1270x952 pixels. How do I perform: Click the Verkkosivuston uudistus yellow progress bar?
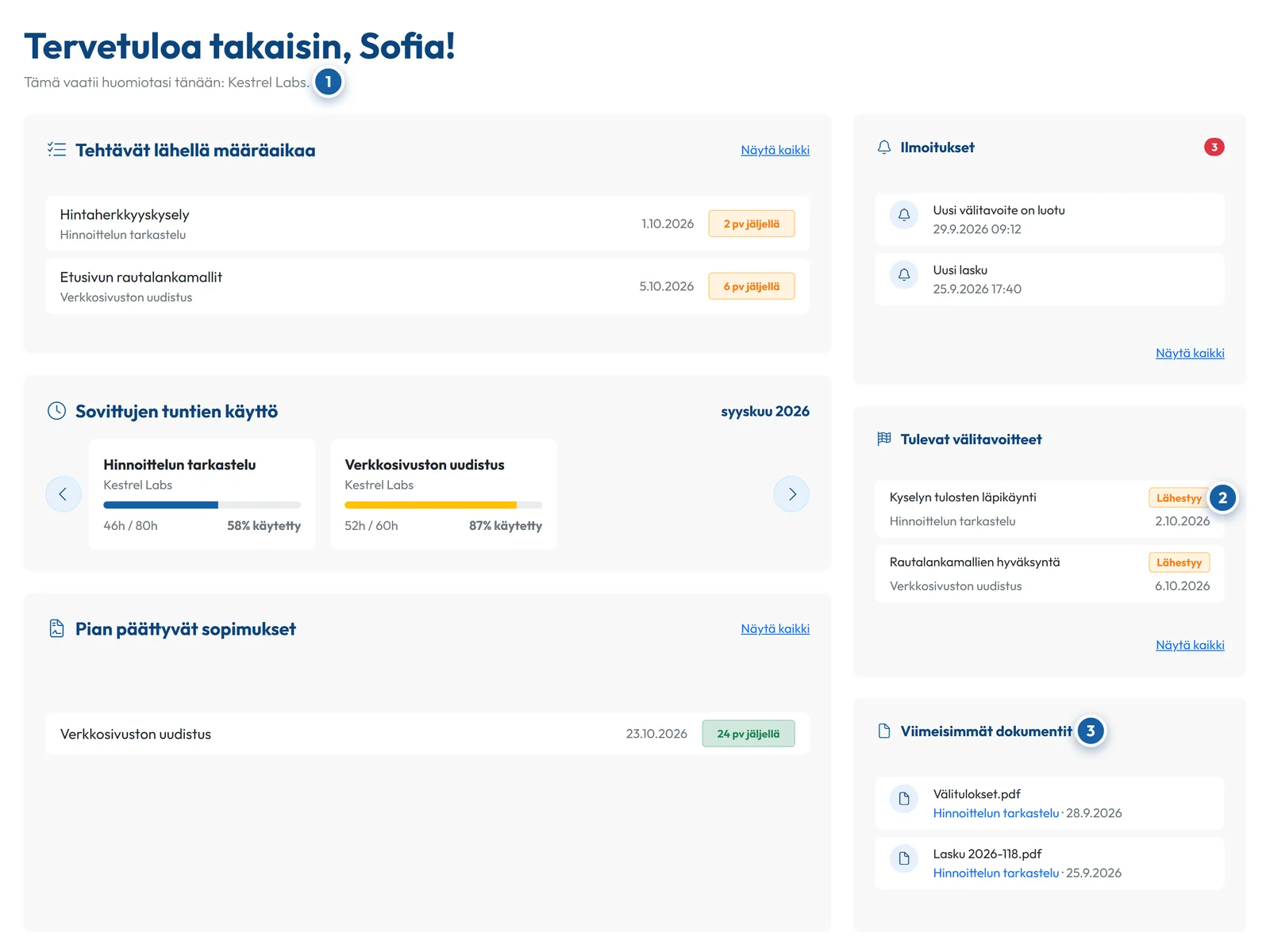pos(444,505)
